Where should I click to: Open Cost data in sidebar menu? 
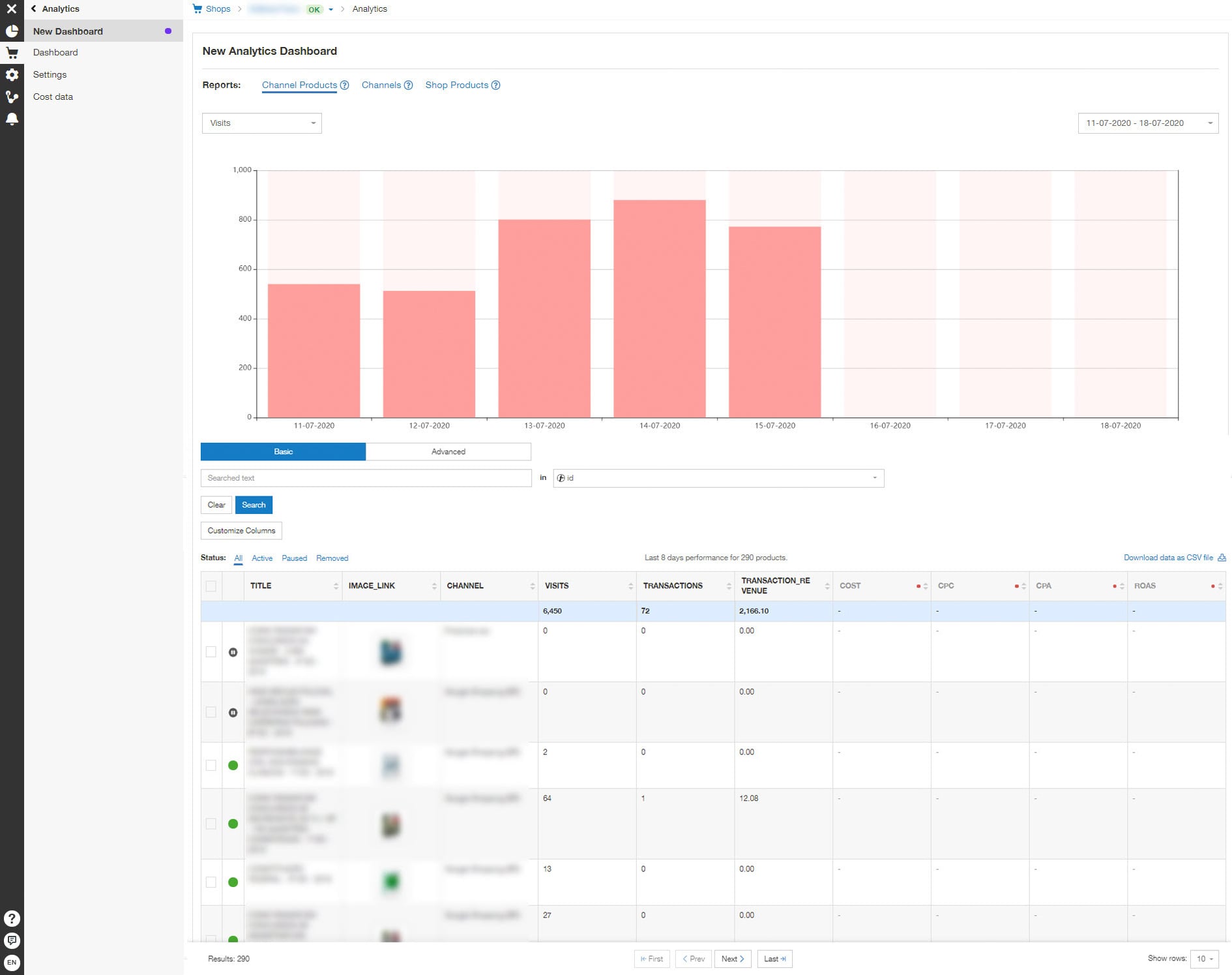(x=53, y=97)
